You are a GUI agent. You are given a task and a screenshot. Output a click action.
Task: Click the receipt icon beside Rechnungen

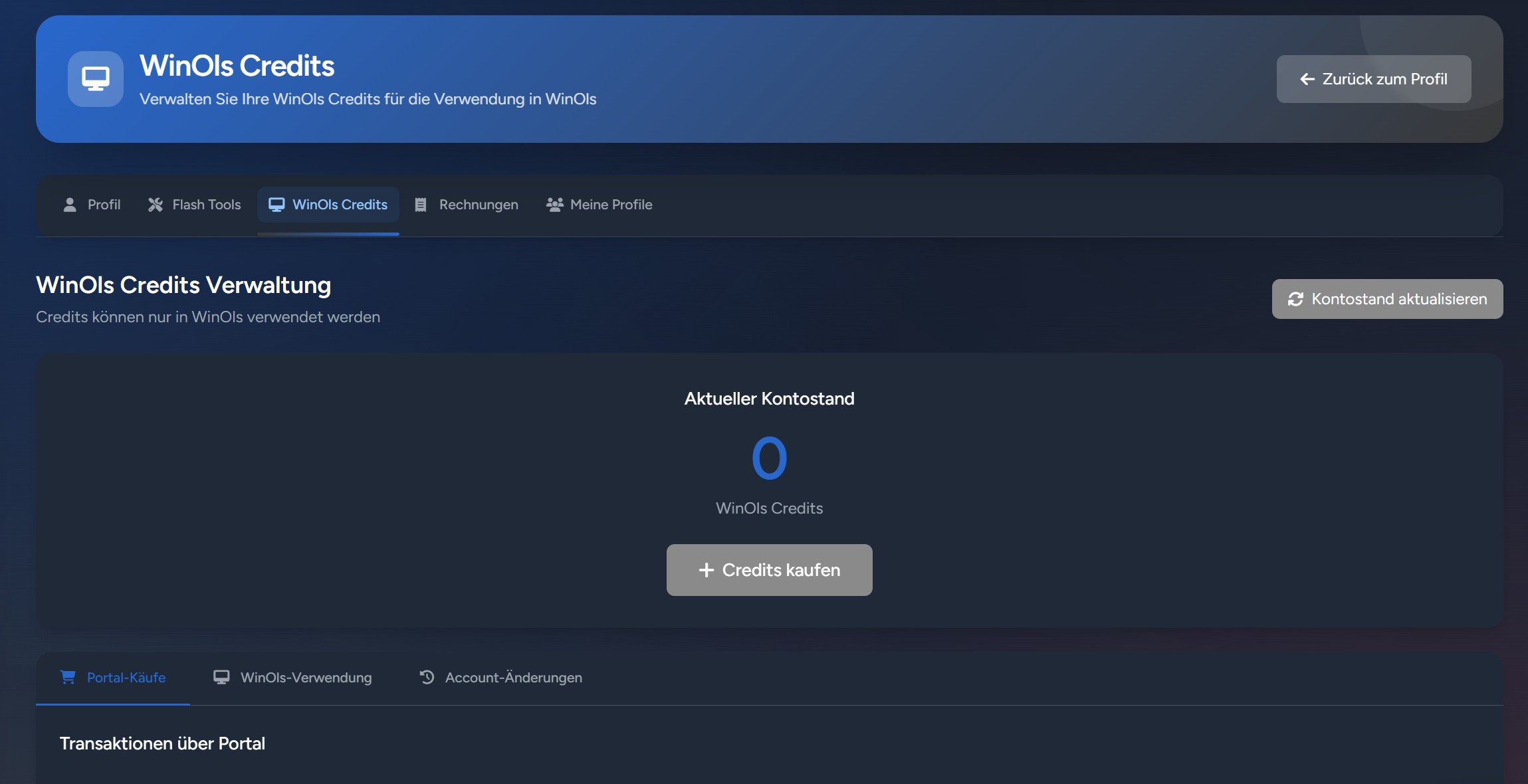click(421, 205)
